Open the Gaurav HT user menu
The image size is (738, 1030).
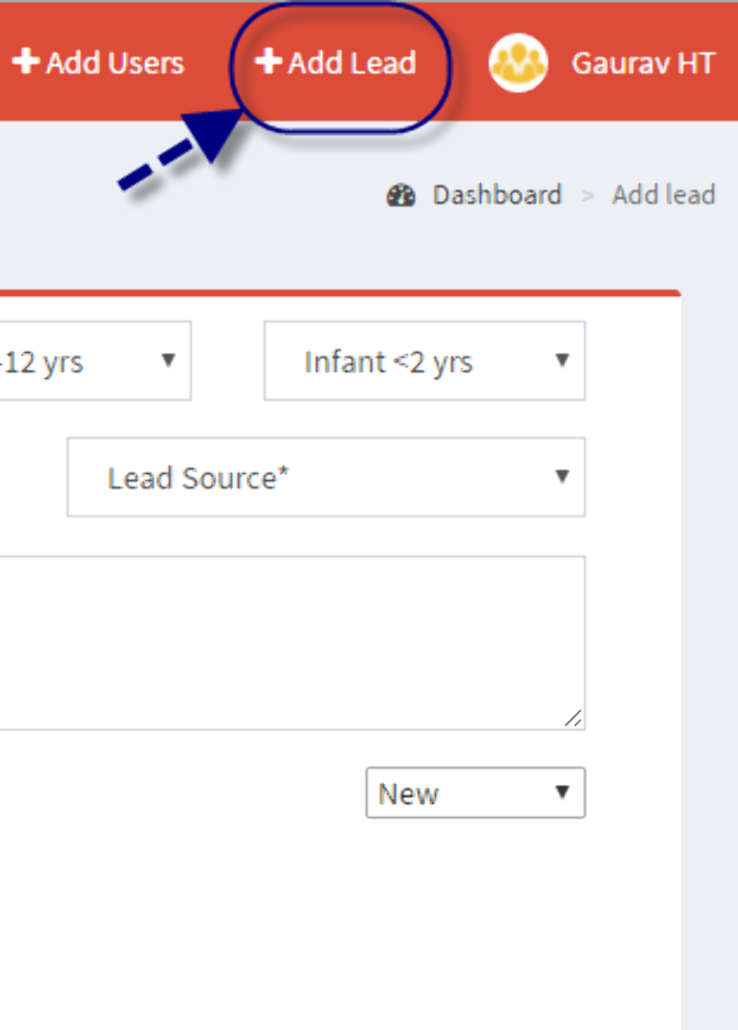click(642, 63)
